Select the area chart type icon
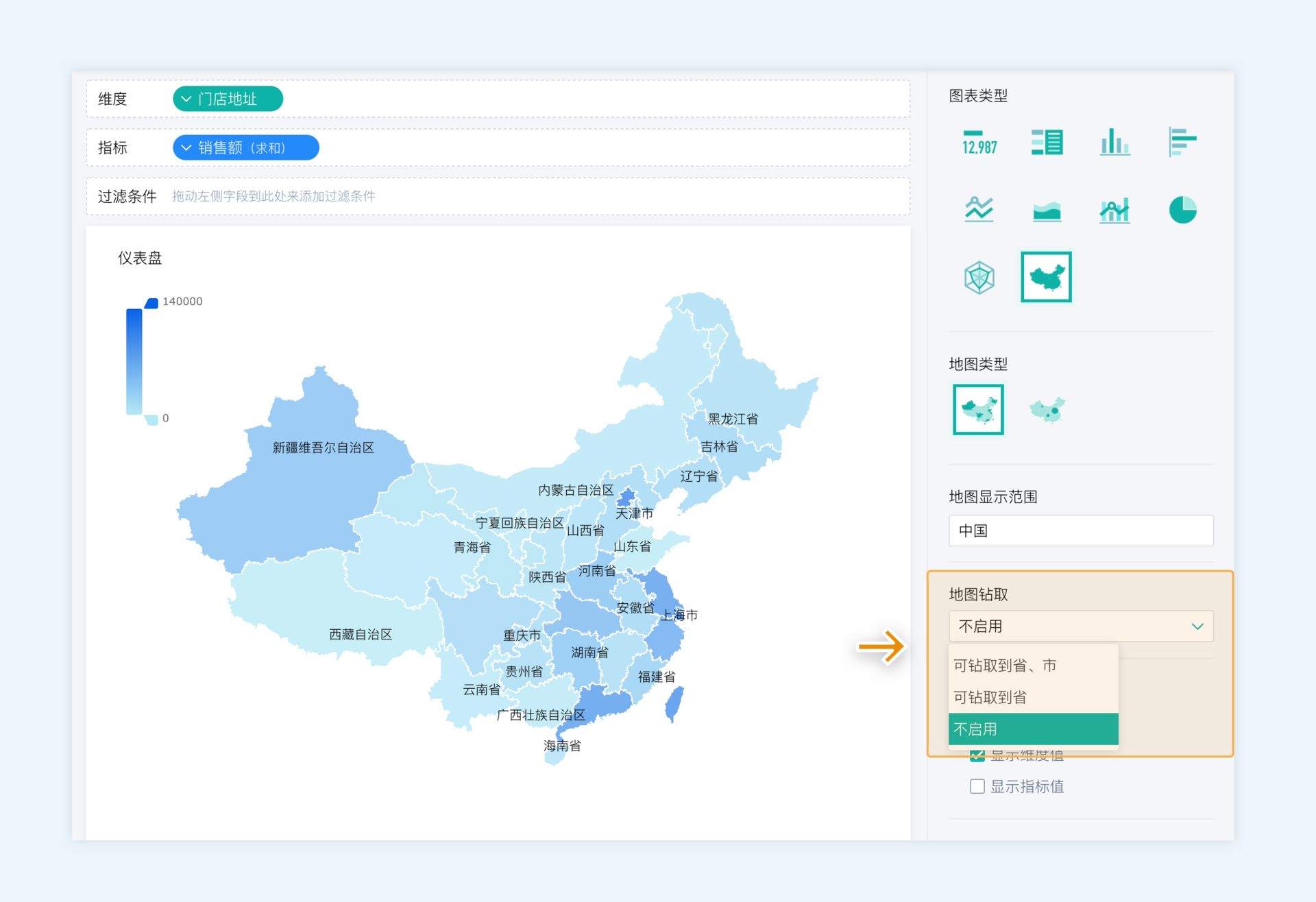The height and width of the screenshot is (902, 1316). pos(1047,210)
